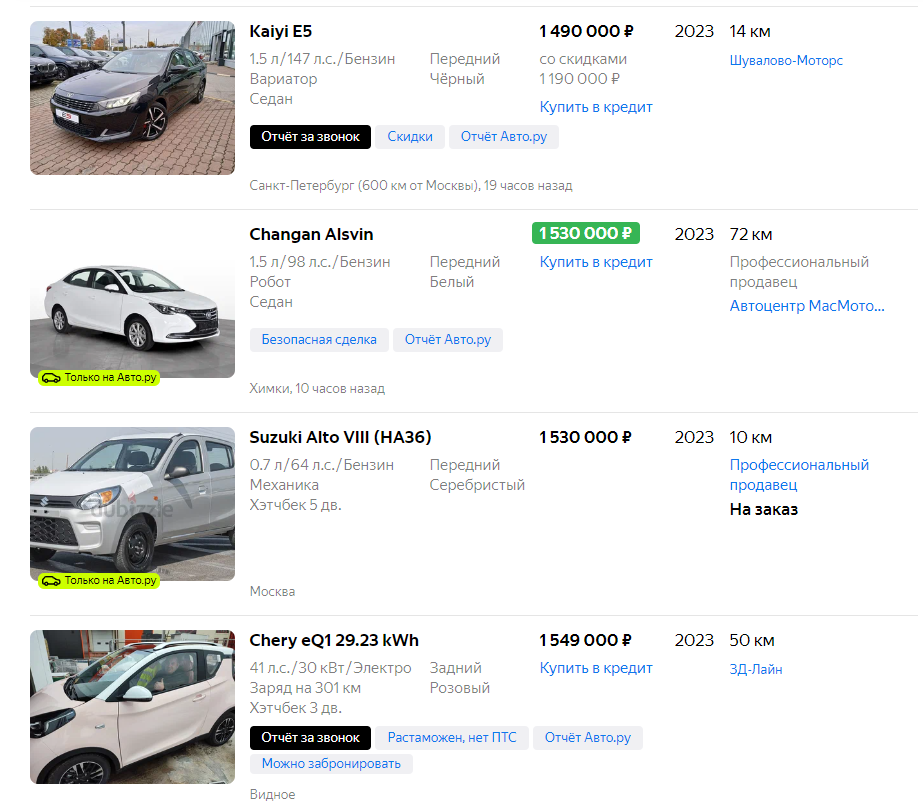Viewport: 923px width, 808px height.
Task: Open 'Автоцентр МасМото...' dealer link
Action: click(x=807, y=306)
